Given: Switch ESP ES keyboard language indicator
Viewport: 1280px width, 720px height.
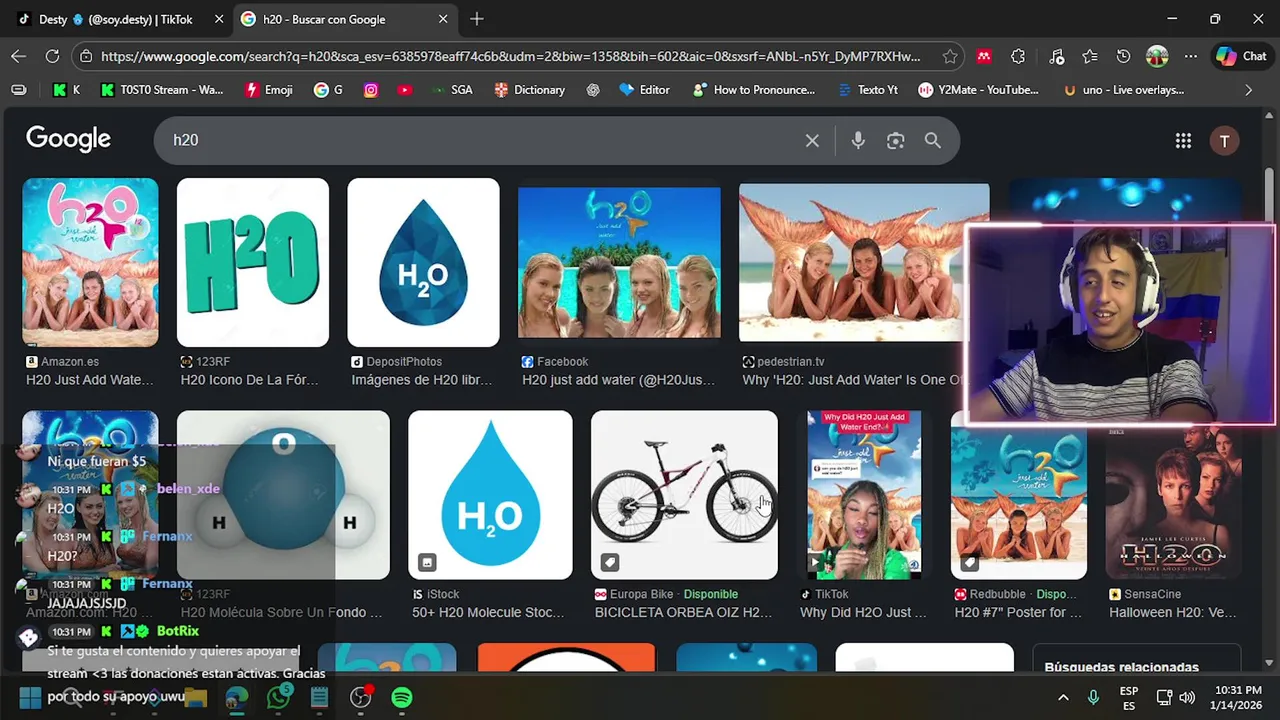Looking at the screenshot, I should [x=1129, y=698].
